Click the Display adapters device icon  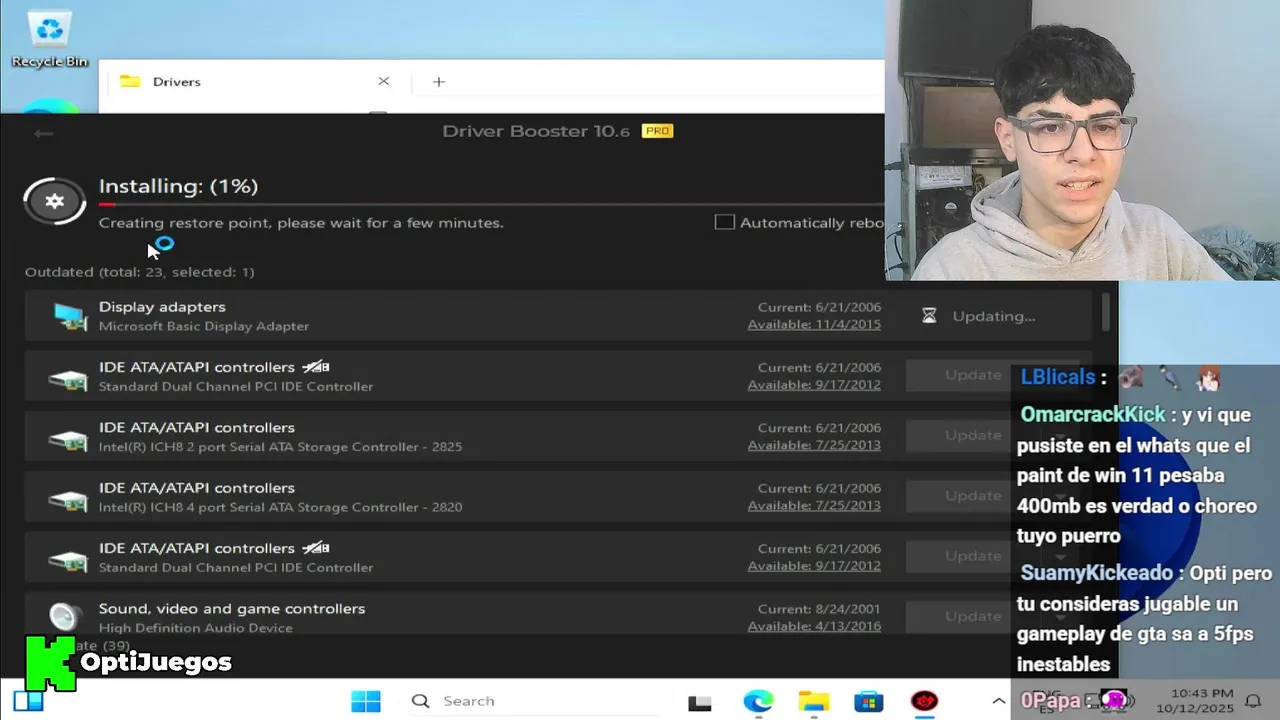pyautogui.click(x=69, y=316)
